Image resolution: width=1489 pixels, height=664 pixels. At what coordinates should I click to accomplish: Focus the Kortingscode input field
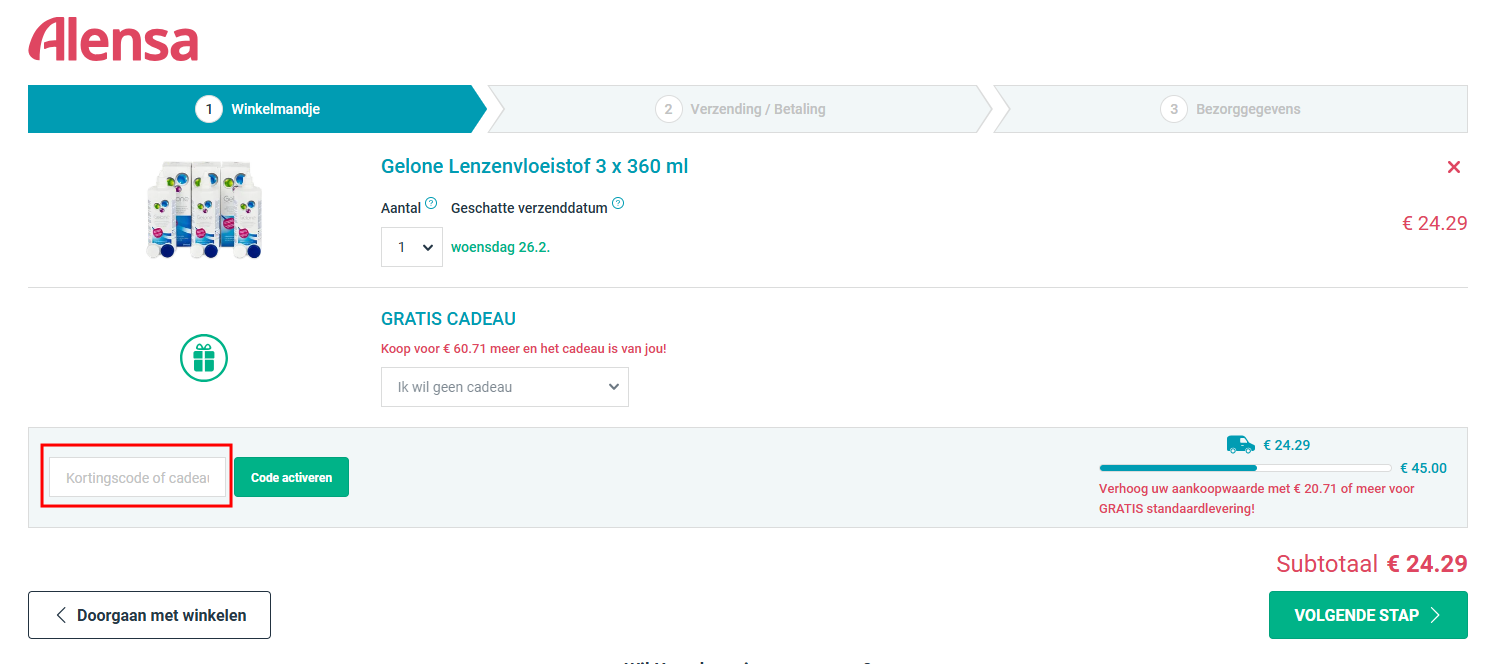(x=138, y=477)
